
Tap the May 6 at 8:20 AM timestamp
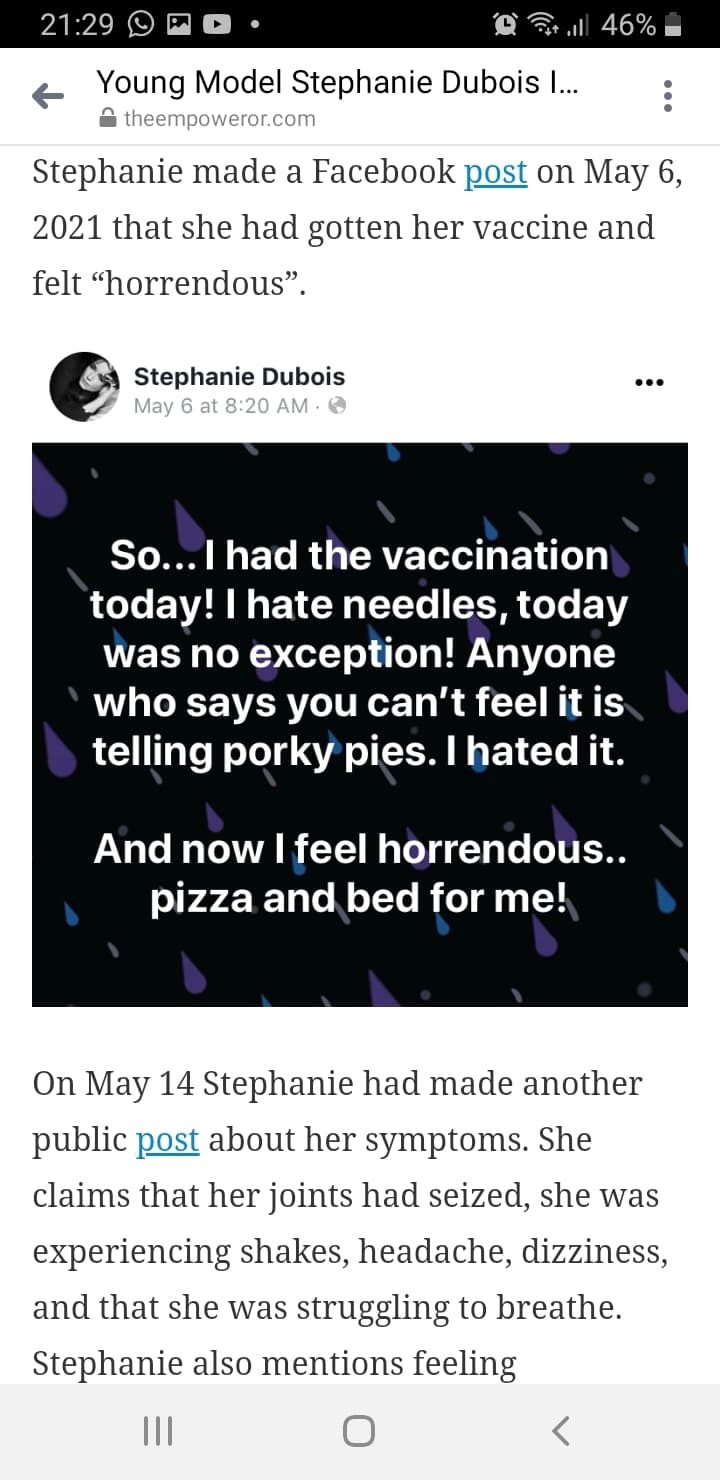221,405
